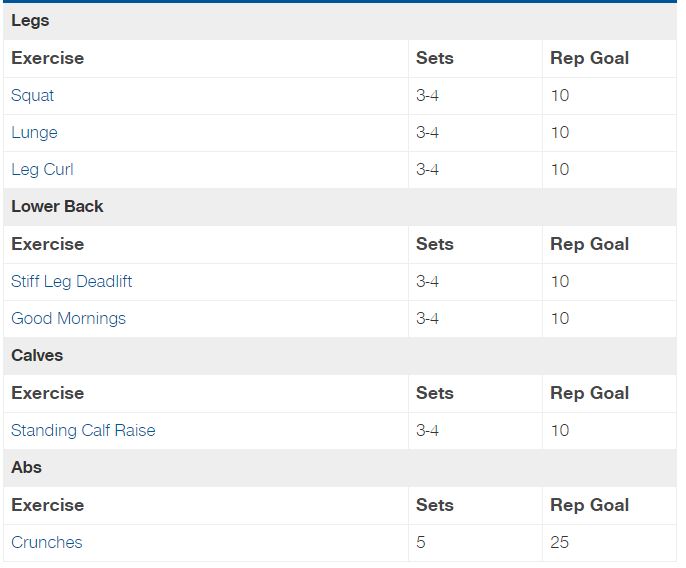This screenshot has height=568, width=686.
Task: Select the Exercise header under Legs
Action: (x=47, y=58)
